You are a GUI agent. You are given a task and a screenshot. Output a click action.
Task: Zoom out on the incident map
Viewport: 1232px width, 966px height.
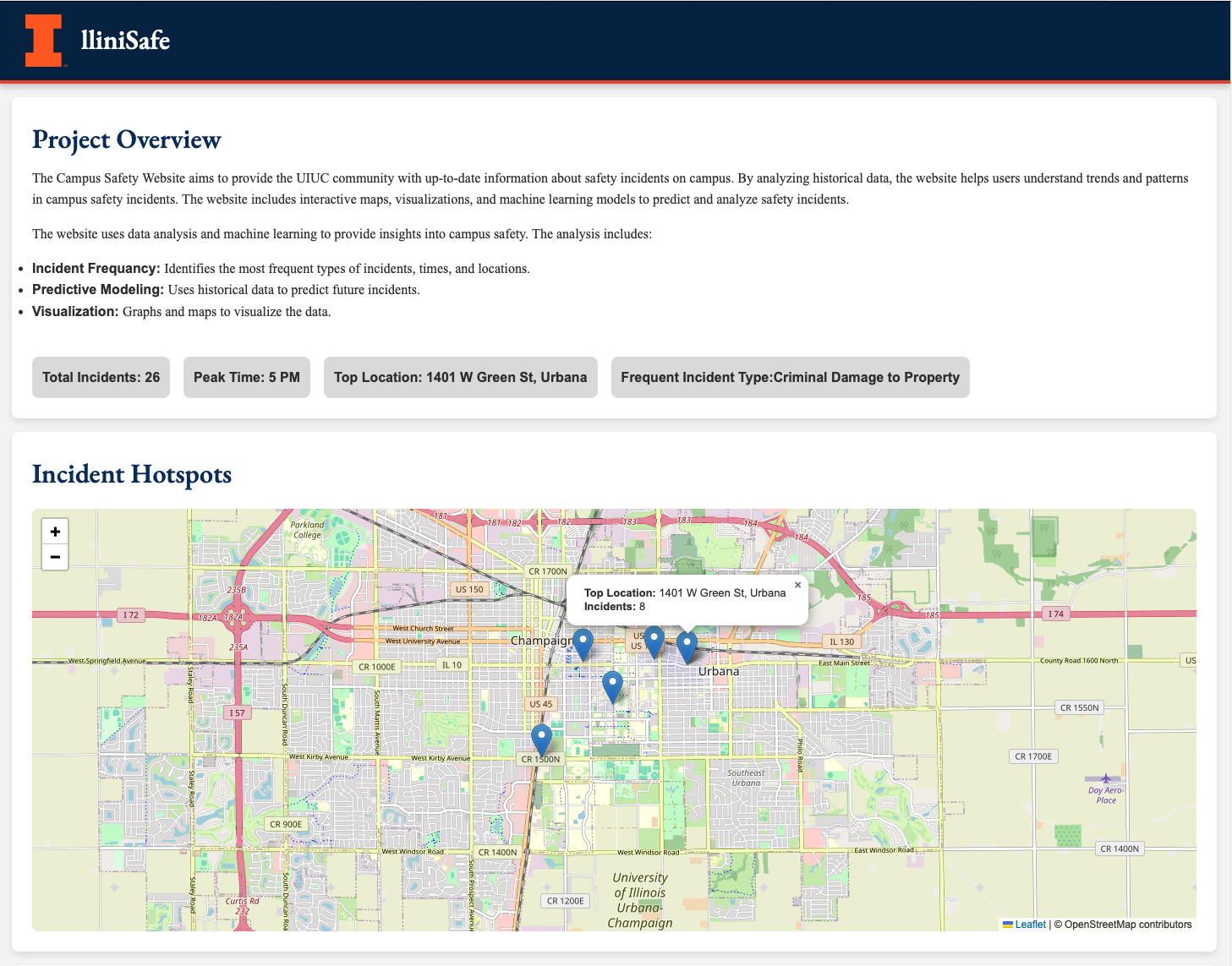click(55, 557)
